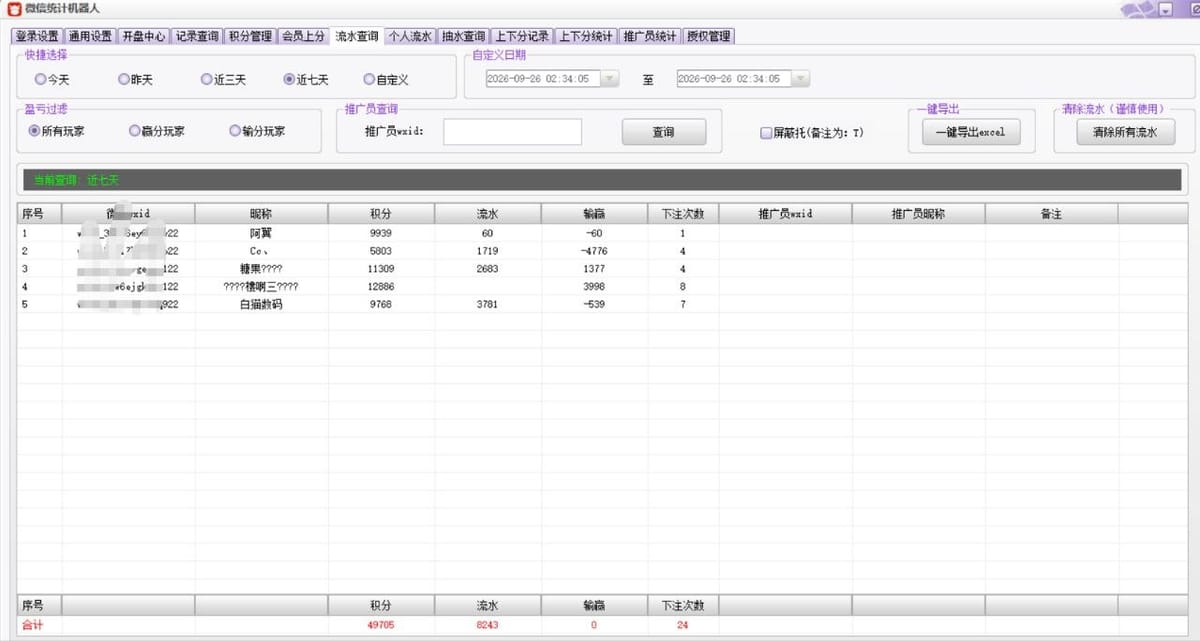The image size is (1200, 641).
Task: Select the 糖果???? row
Action: coord(600,269)
